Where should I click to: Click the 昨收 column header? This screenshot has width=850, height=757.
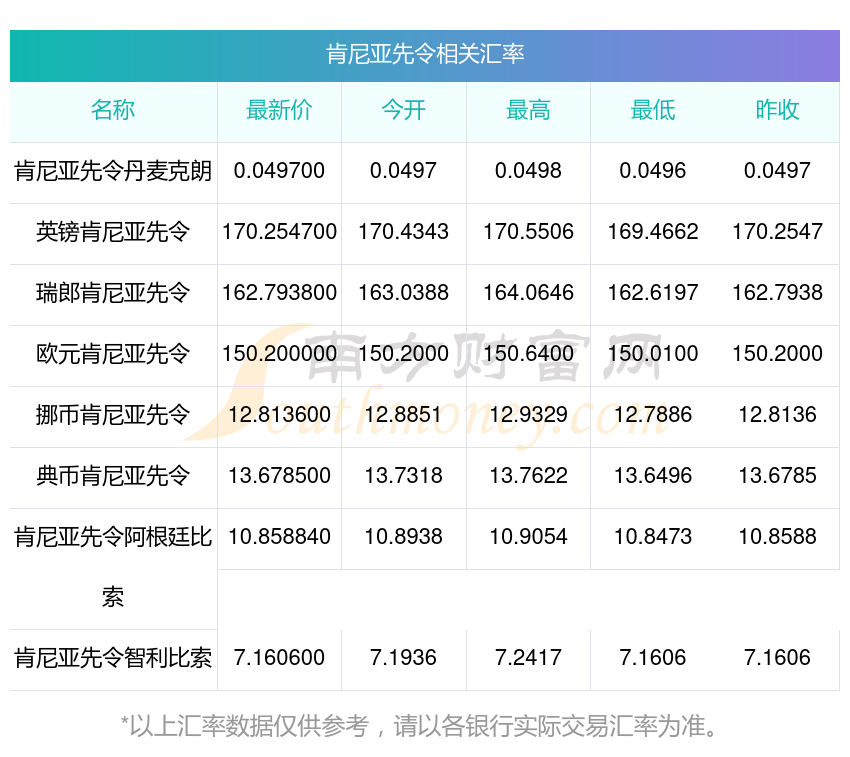coord(777,111)
